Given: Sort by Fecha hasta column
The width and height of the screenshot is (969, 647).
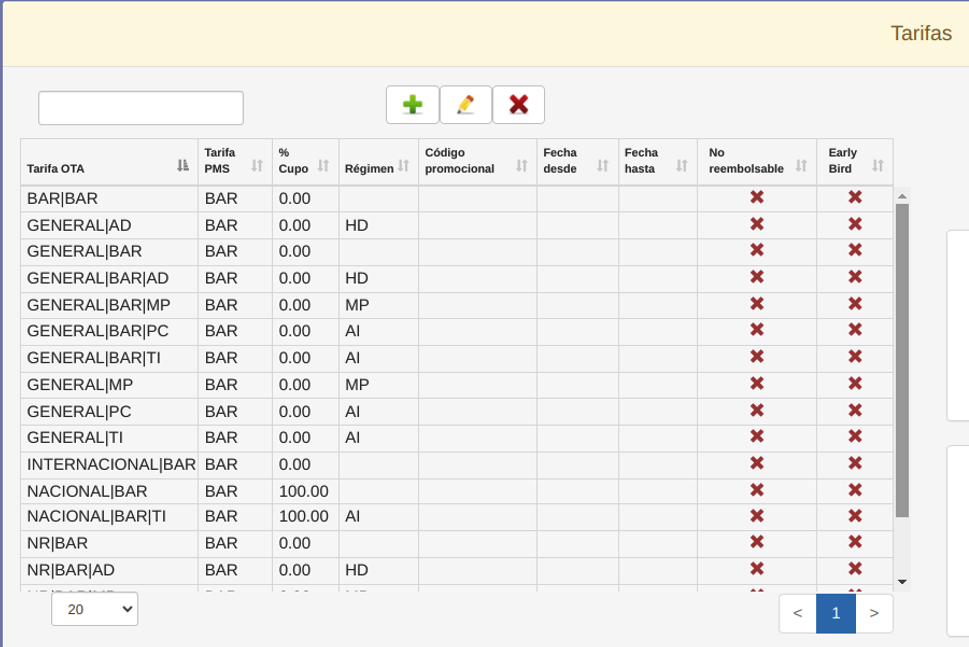Looking at the screenshot, I should coord(682,166).
